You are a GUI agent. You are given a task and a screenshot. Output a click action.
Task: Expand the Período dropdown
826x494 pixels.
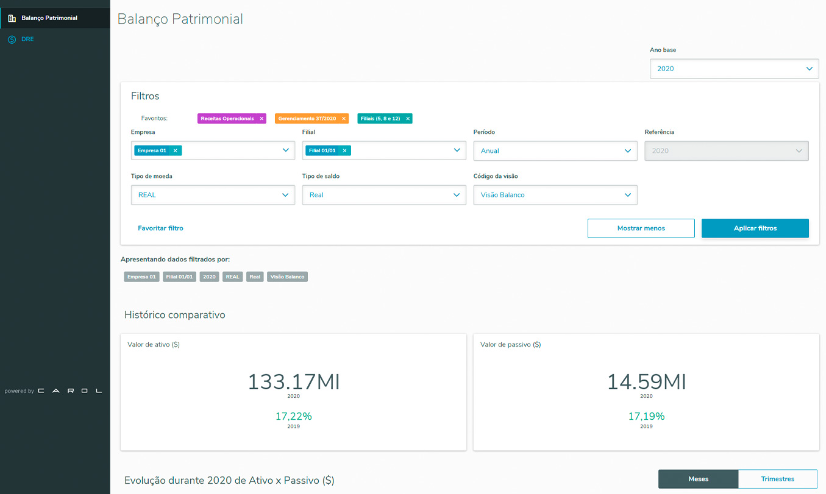pos(627,150)
